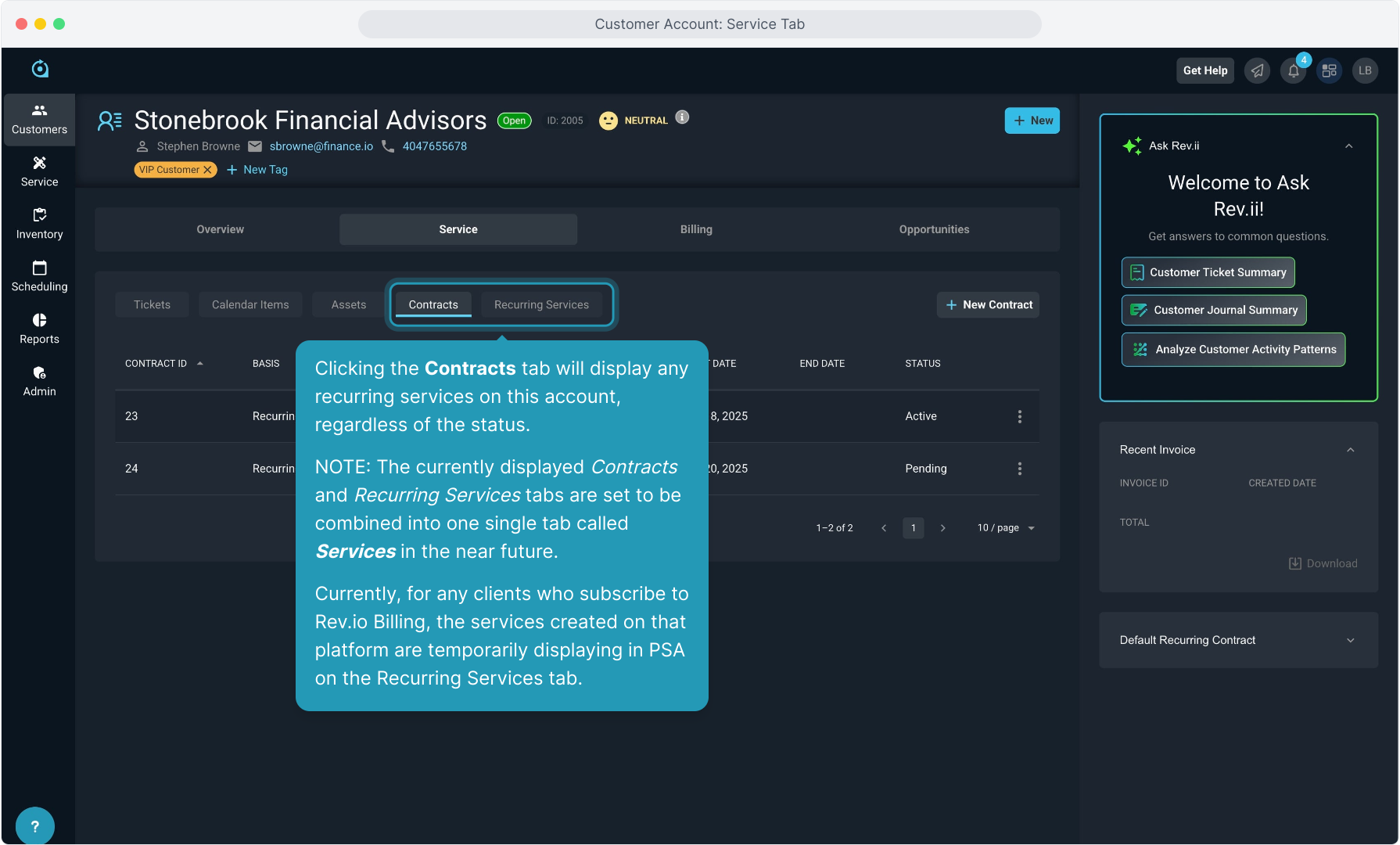Open the Inventory section in sidebar
Viewport: 1400px width, 845px height.
[39, 224]
